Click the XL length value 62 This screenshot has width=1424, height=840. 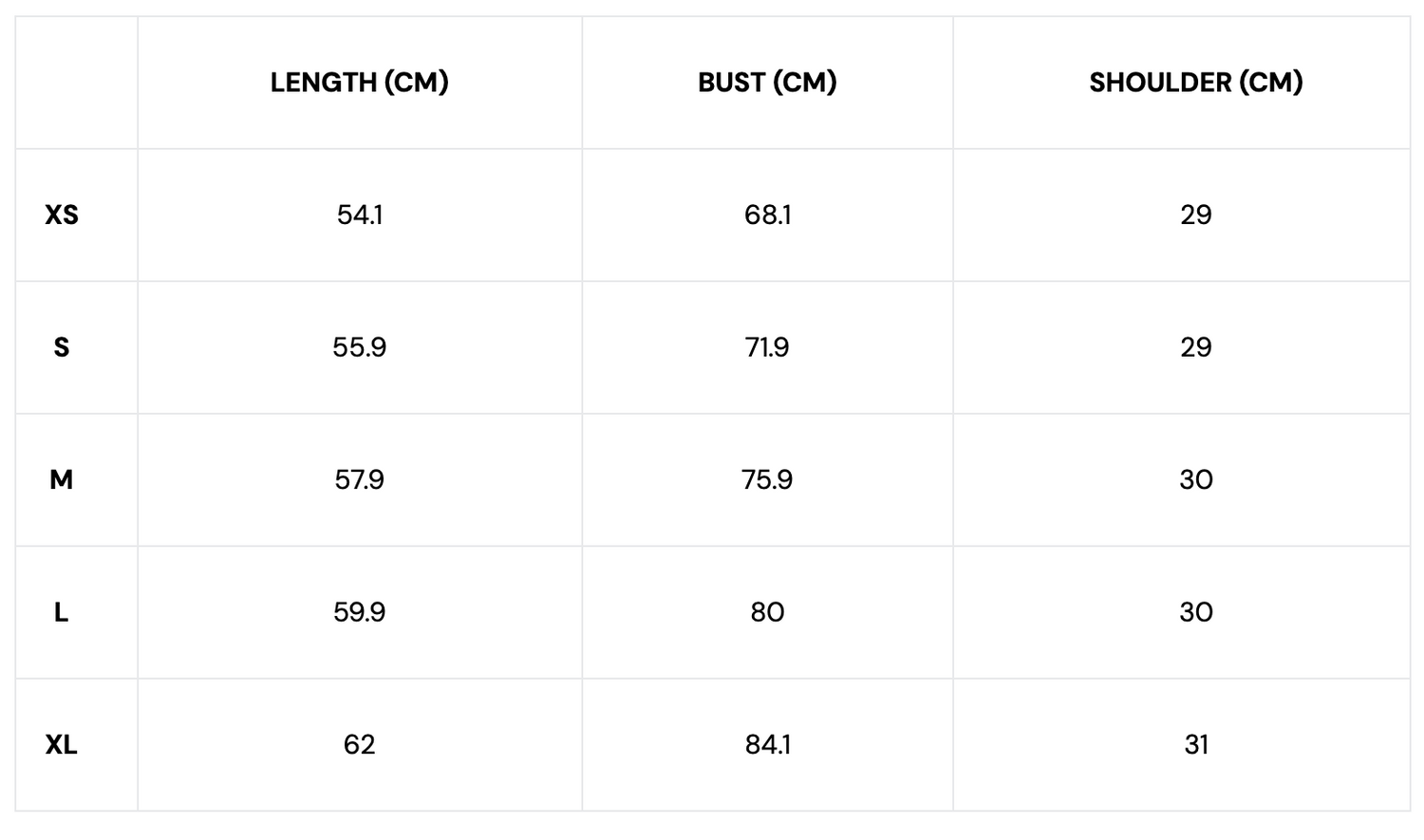click(359, 744)
